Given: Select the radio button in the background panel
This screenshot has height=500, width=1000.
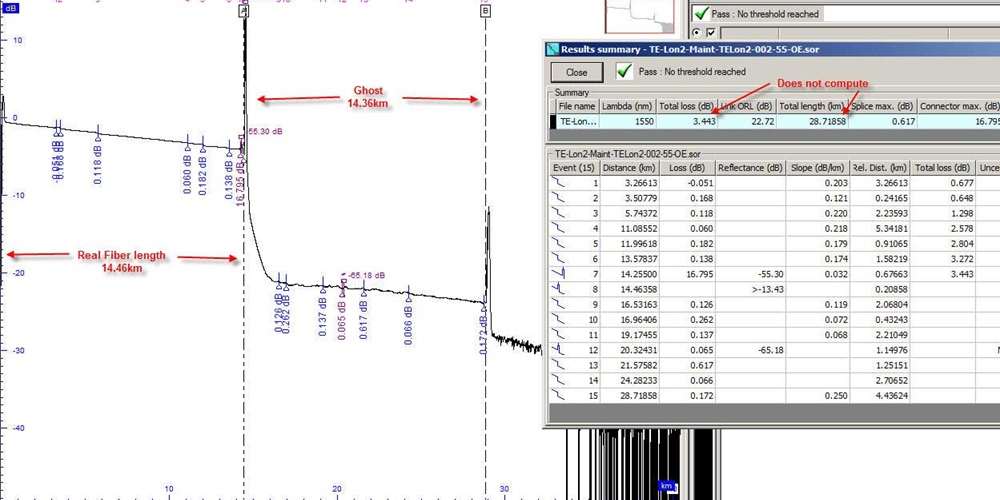Looking at the screenshot, I should (696, 32).
